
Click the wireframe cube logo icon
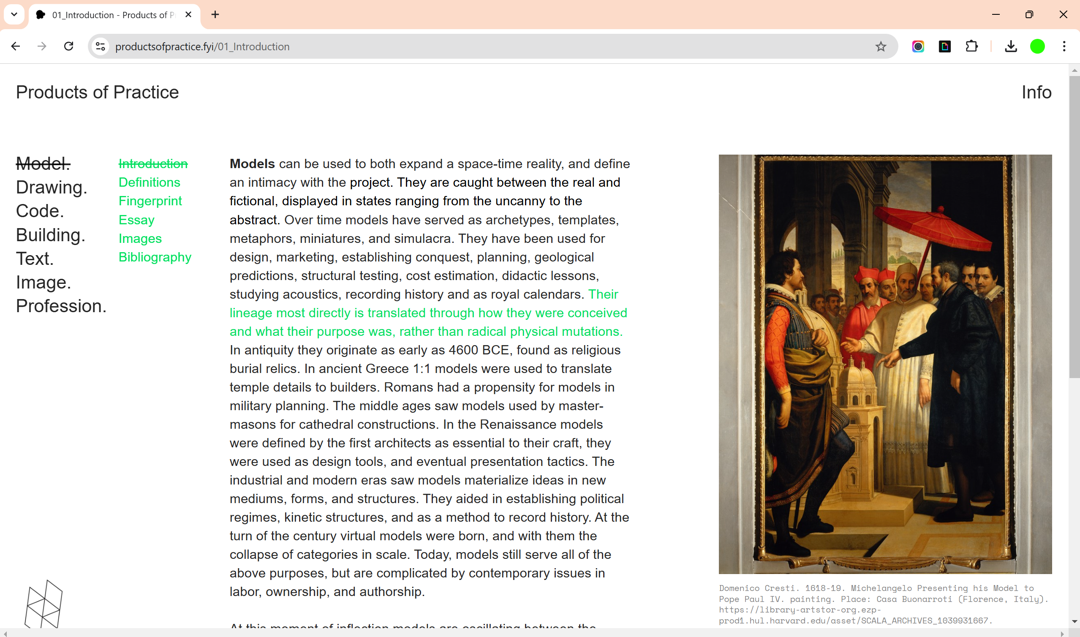[44, 604]
